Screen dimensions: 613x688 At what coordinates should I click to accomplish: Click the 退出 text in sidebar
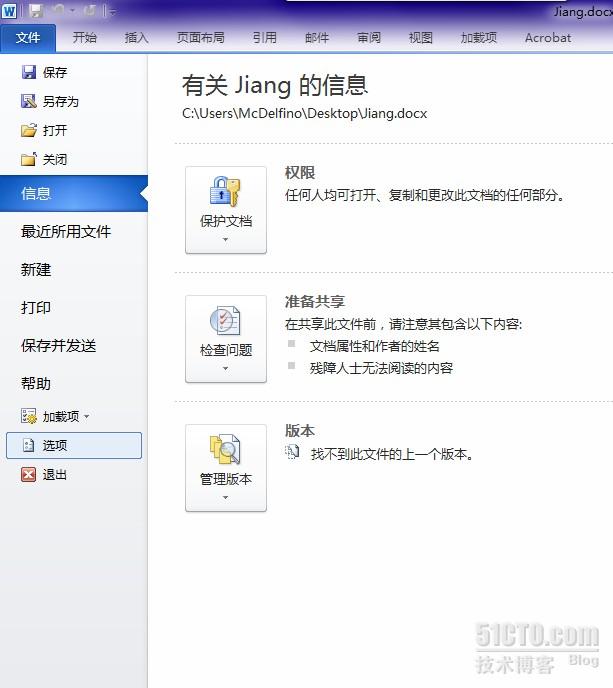tap(55, 475)
